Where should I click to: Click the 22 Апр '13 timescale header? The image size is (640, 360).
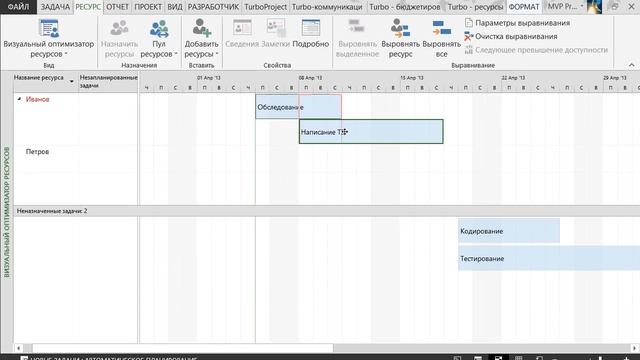(x=513, y=78)
